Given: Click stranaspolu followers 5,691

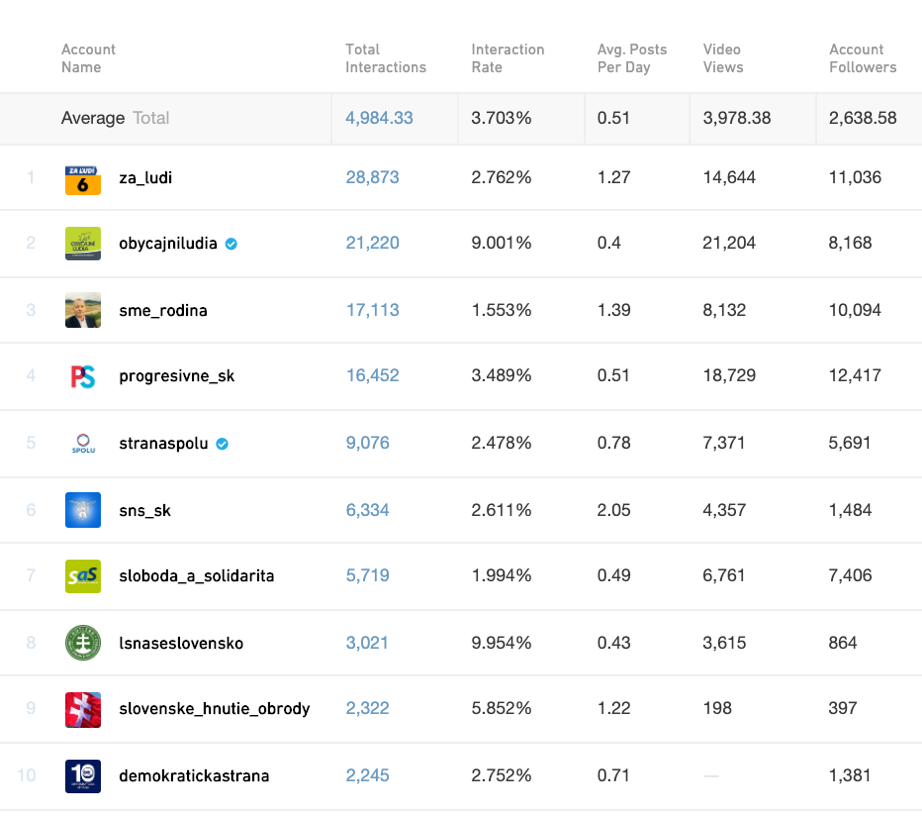Looking at the screenshot, I should 850,443.
